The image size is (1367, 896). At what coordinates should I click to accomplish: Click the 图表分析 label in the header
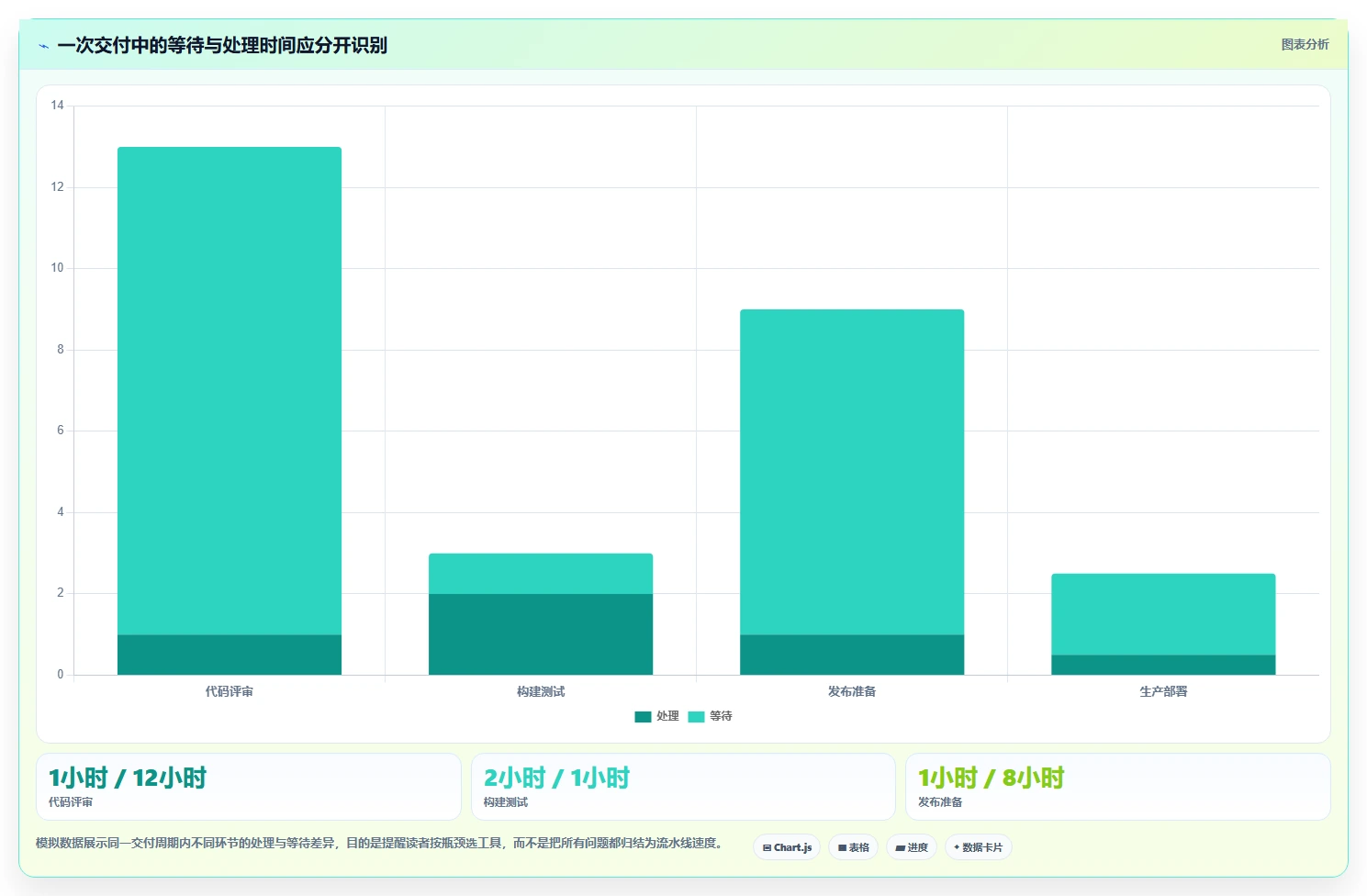(x=1305, y=44)
